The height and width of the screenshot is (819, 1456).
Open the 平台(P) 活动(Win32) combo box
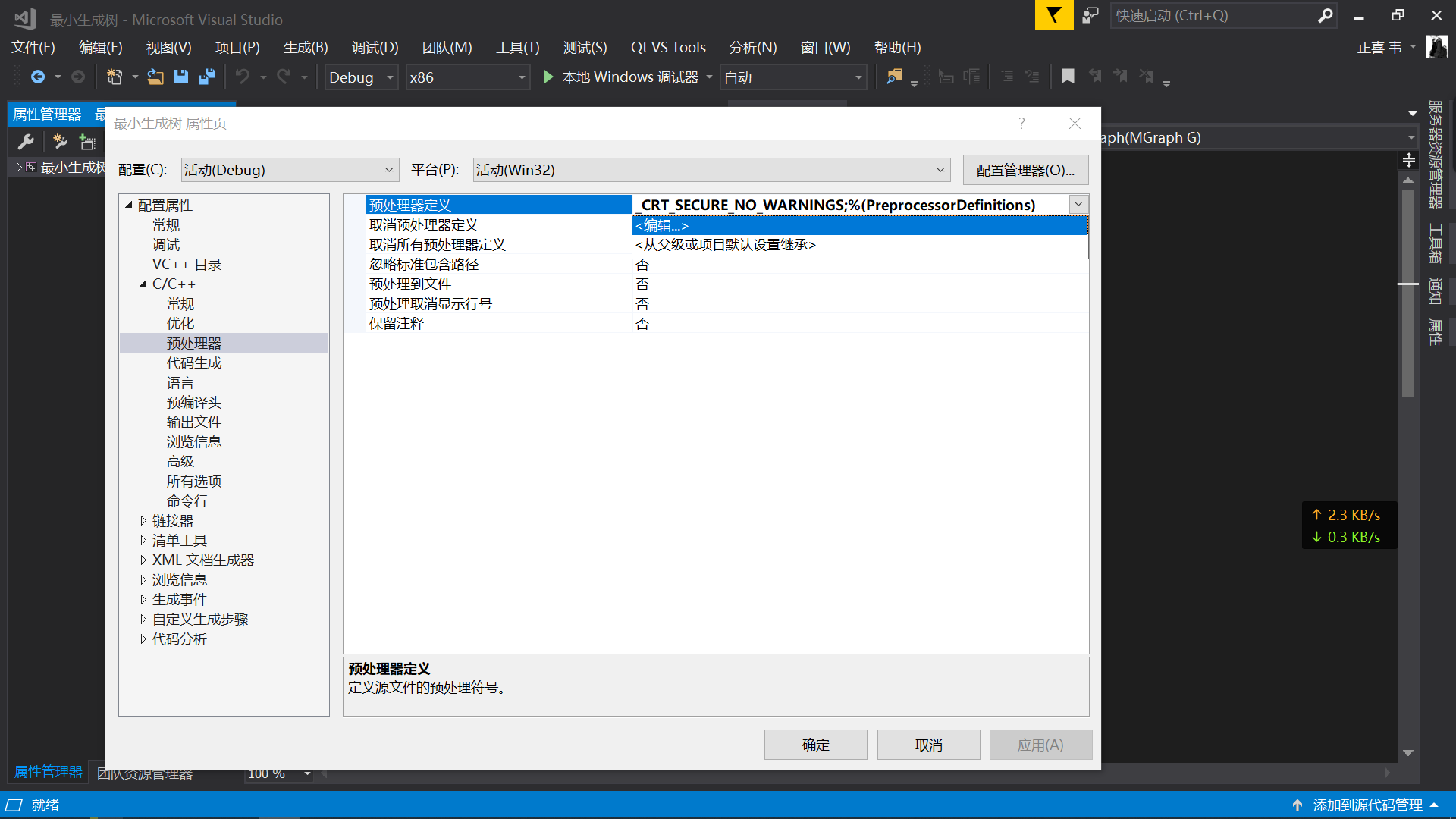[x=711, y=170]
